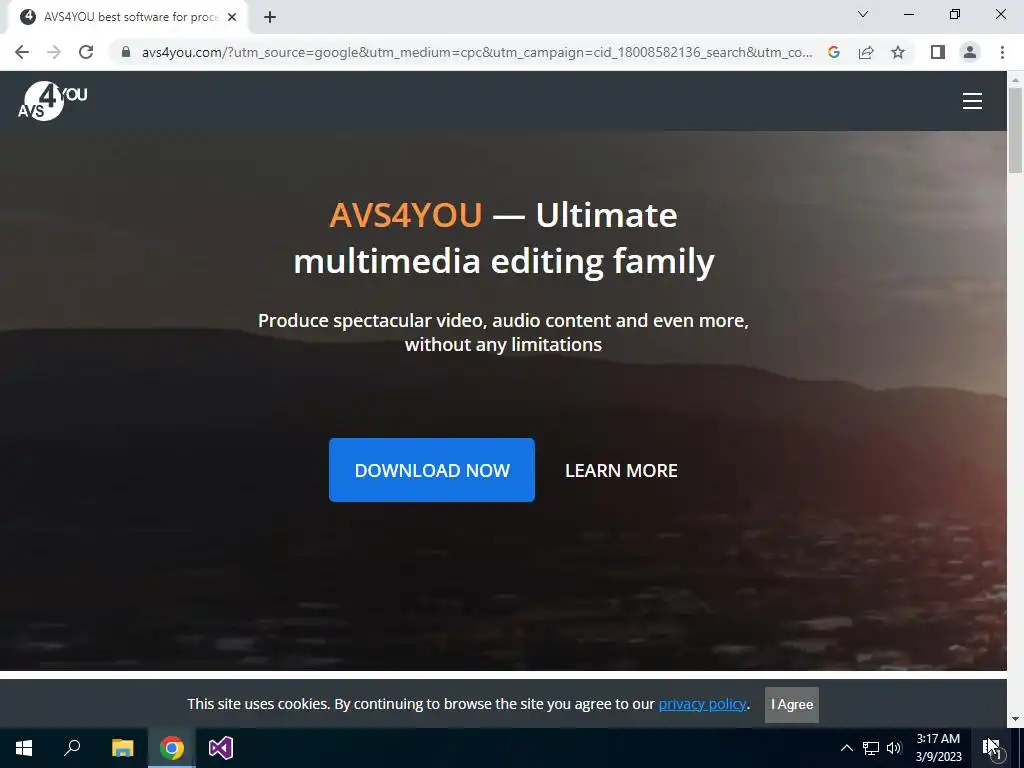Toggle the Chrome side panel icon
Viewport: 1024px width, 768px height.
(938, 52)
